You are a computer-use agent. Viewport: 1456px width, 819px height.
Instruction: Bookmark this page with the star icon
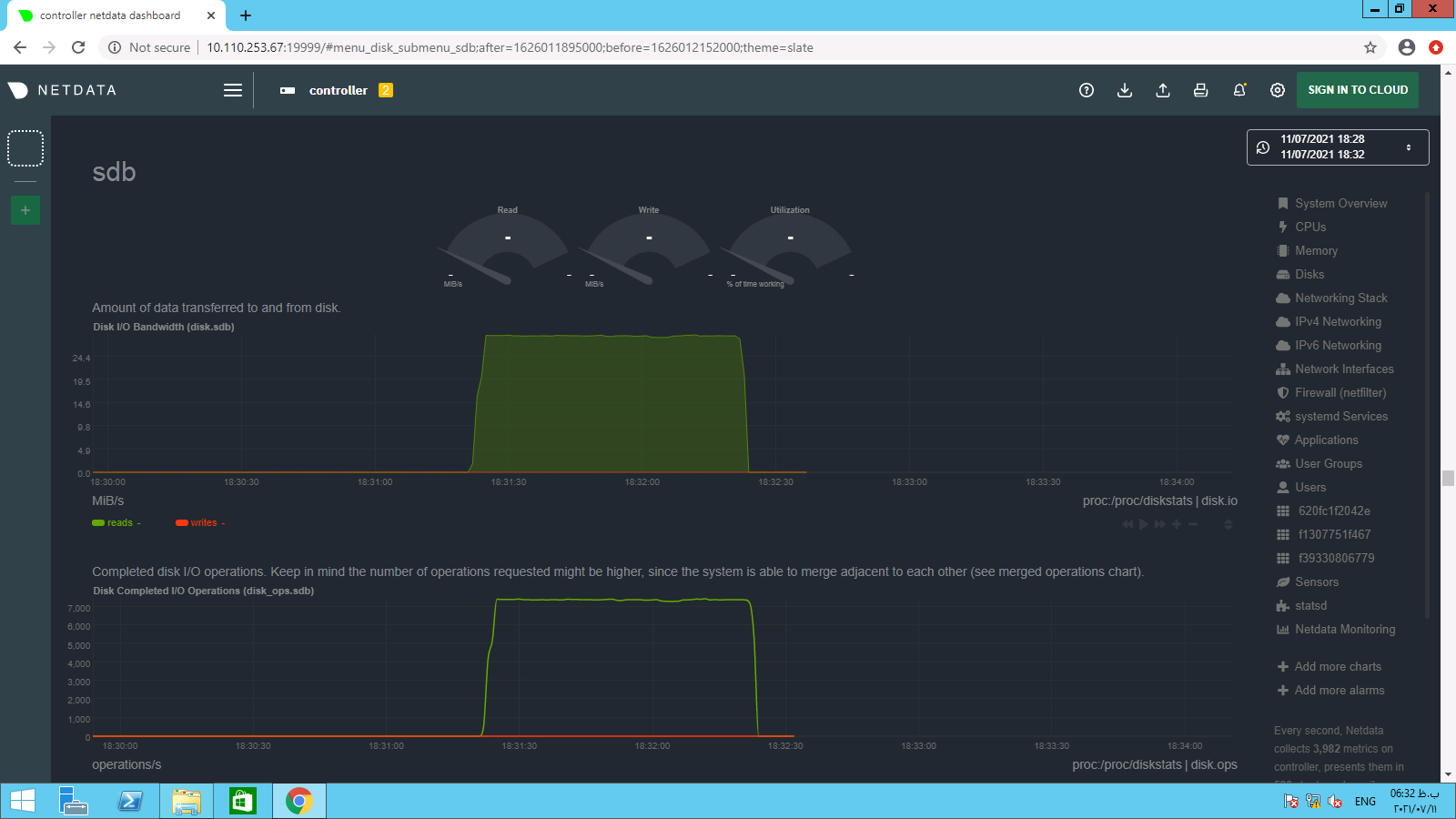(1370, 47)
